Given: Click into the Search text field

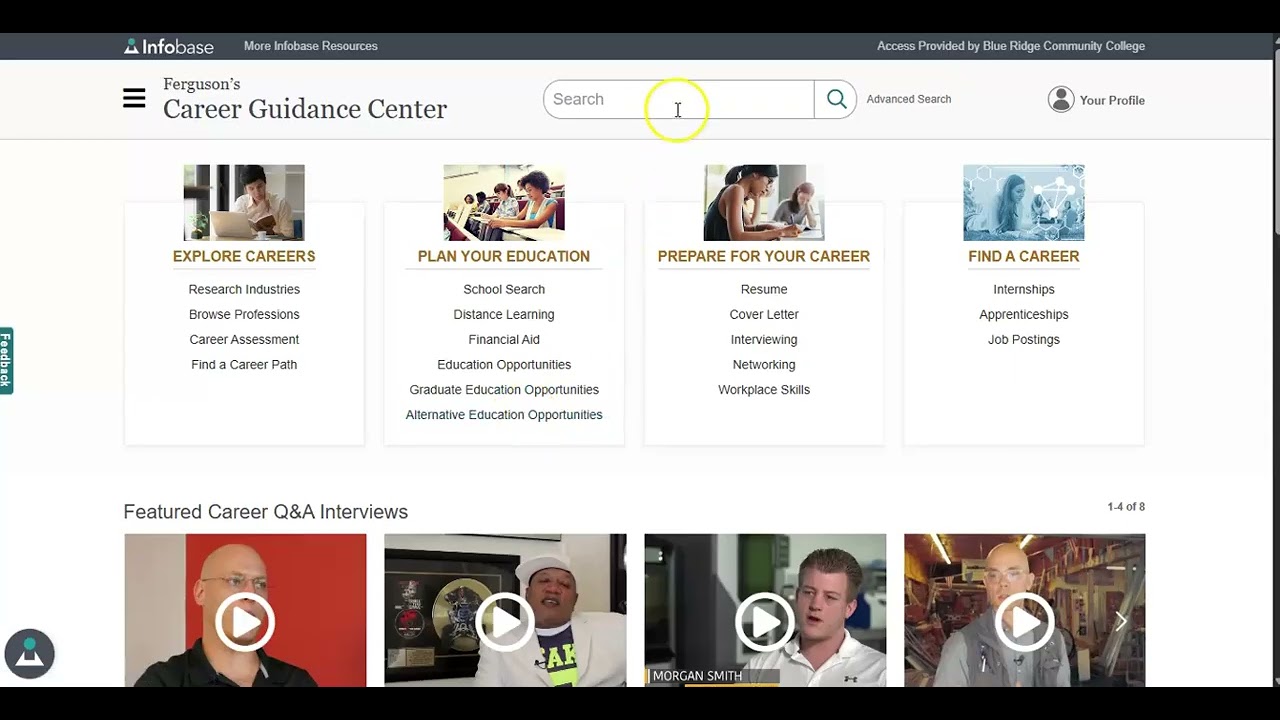Looking at the screenshot, I should pos(679,99).
